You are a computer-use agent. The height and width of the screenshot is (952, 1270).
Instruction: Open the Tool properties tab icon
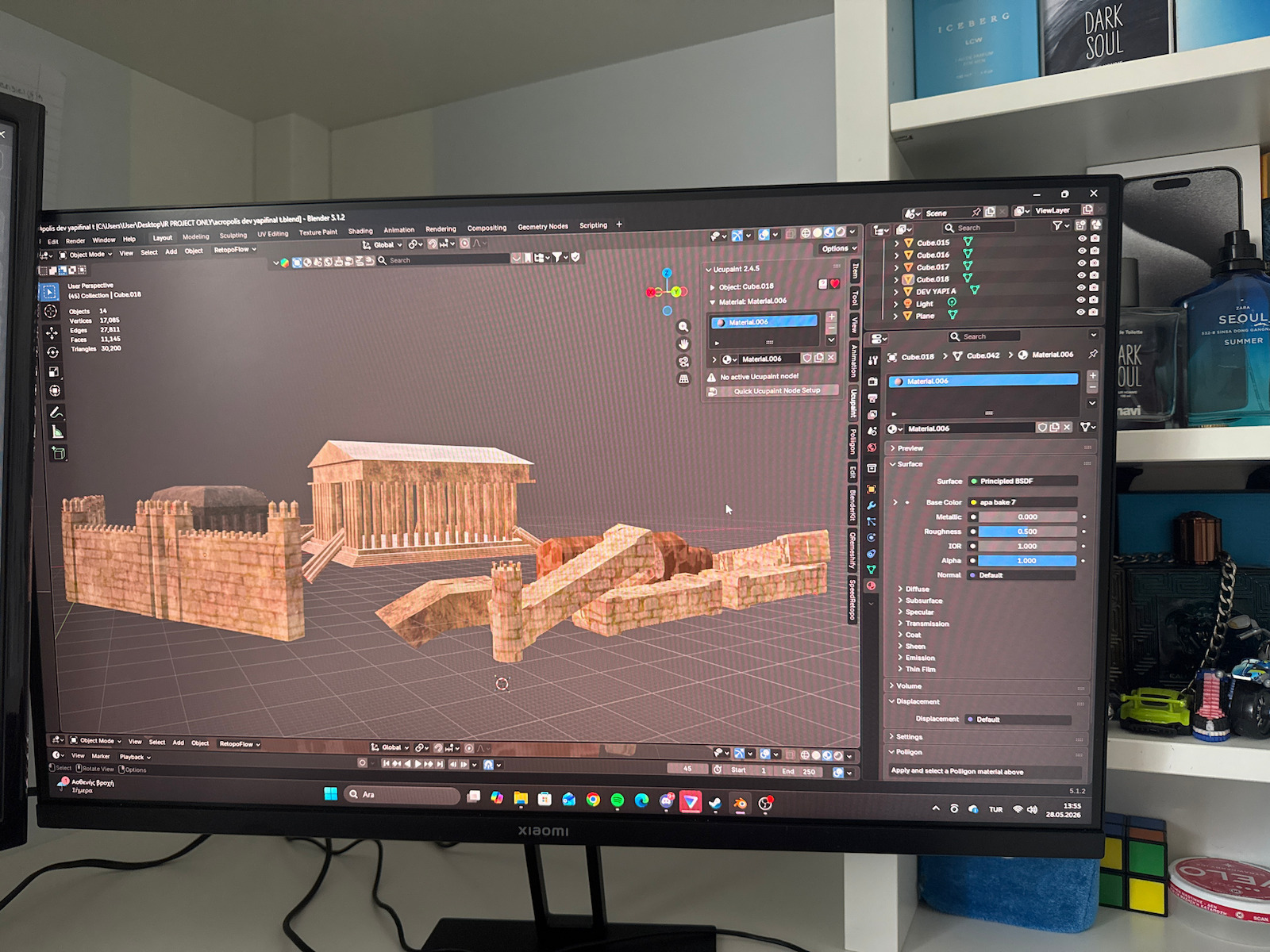(x=872, y=360)
